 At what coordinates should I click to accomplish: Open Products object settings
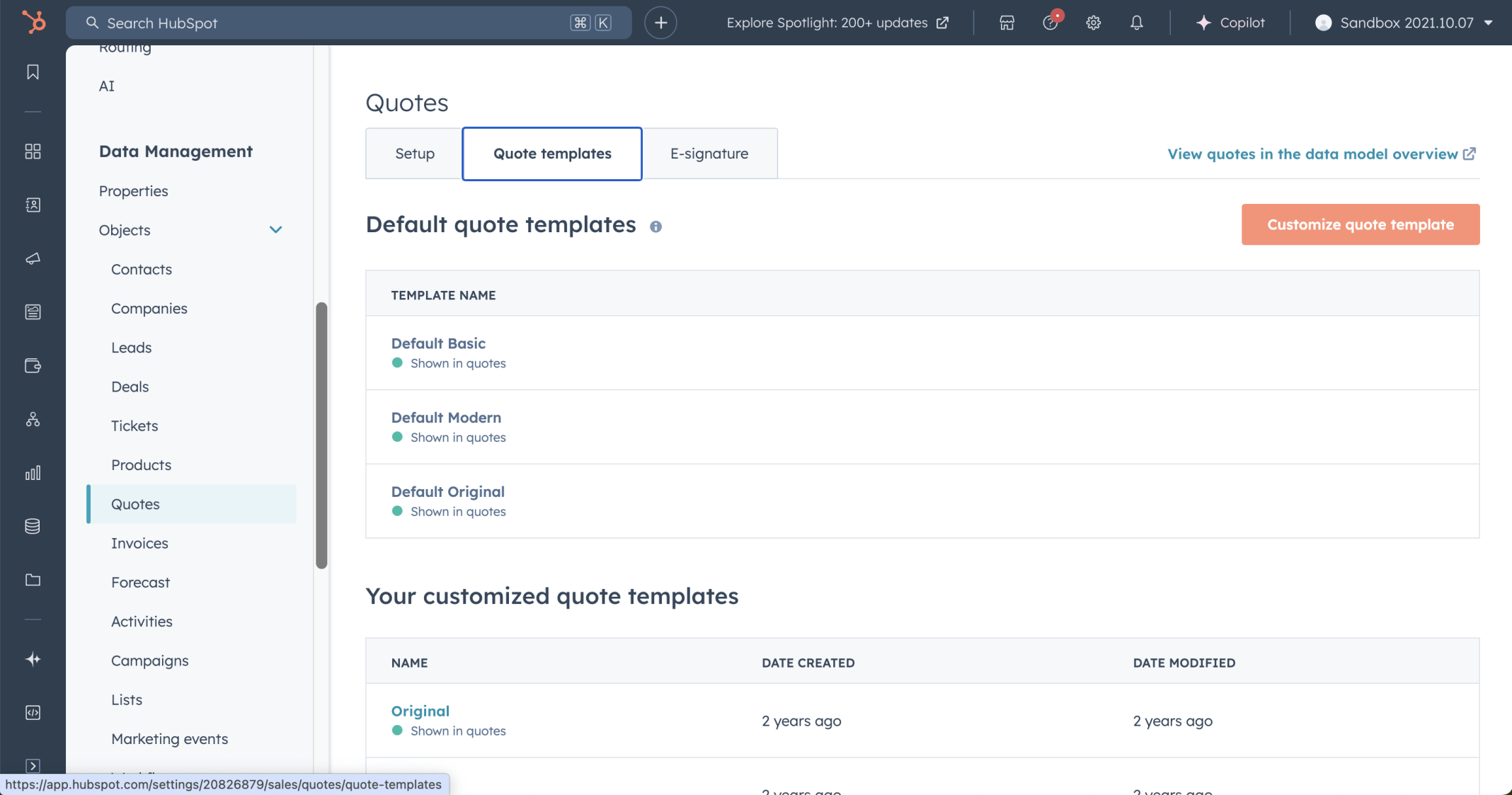tap(141, 465)
